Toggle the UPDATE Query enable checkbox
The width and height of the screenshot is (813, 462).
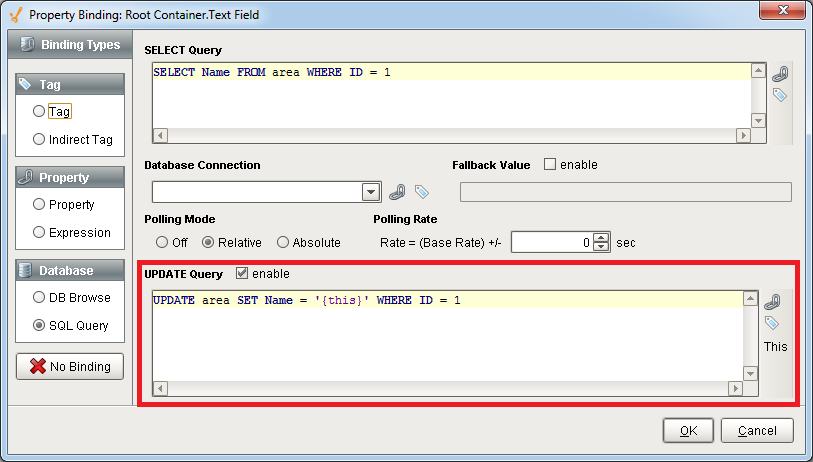click(242, 273)
